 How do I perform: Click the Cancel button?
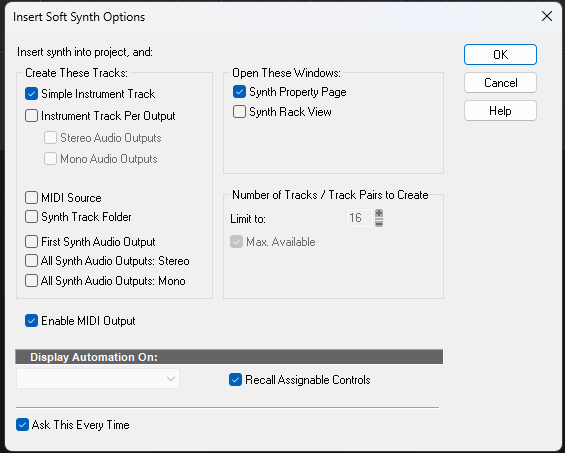point(500,83)
